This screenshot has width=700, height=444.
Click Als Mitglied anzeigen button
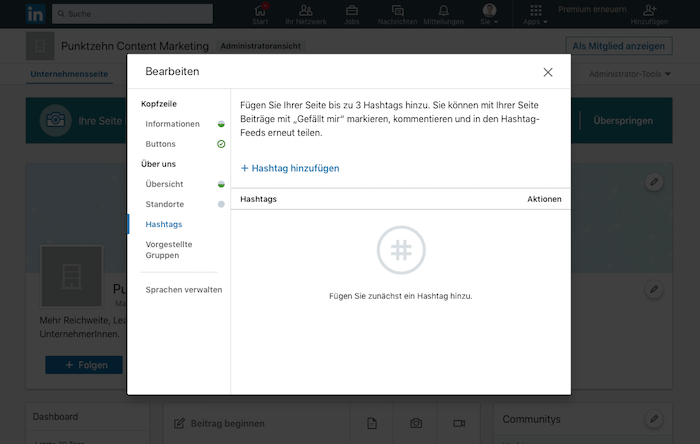[x=619, y=46]
